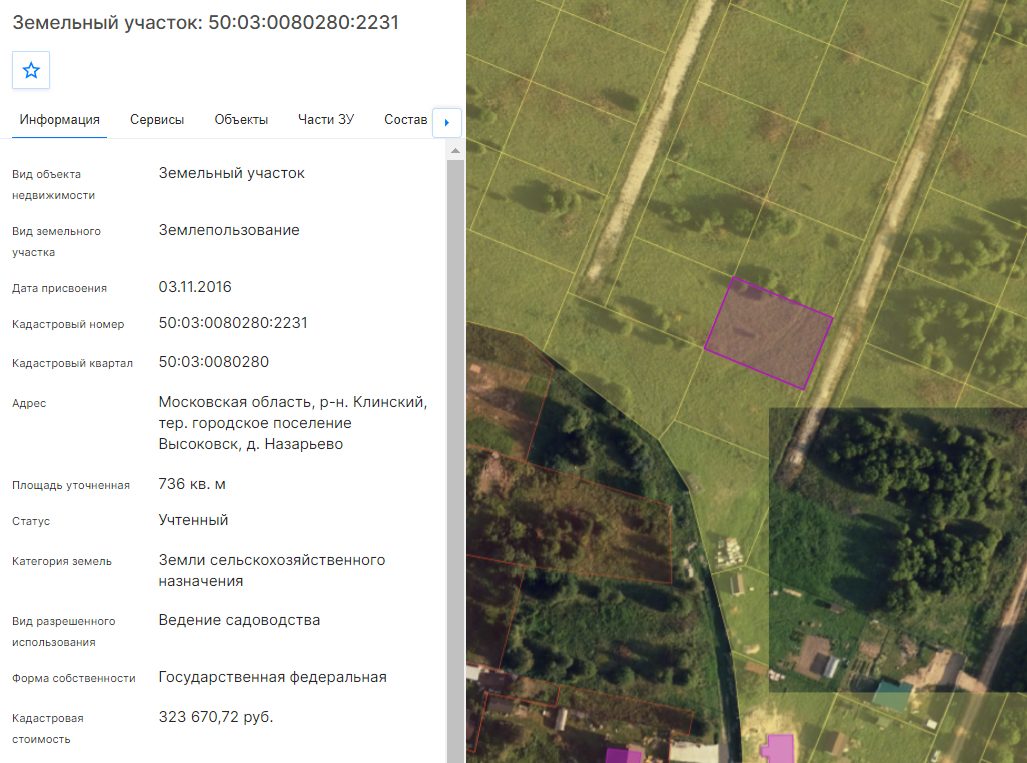Click cadastral quarter value 50:03:0080280
Image resolution: width=1027 pixels, height=763 pixels.
(x=214, y=362)
